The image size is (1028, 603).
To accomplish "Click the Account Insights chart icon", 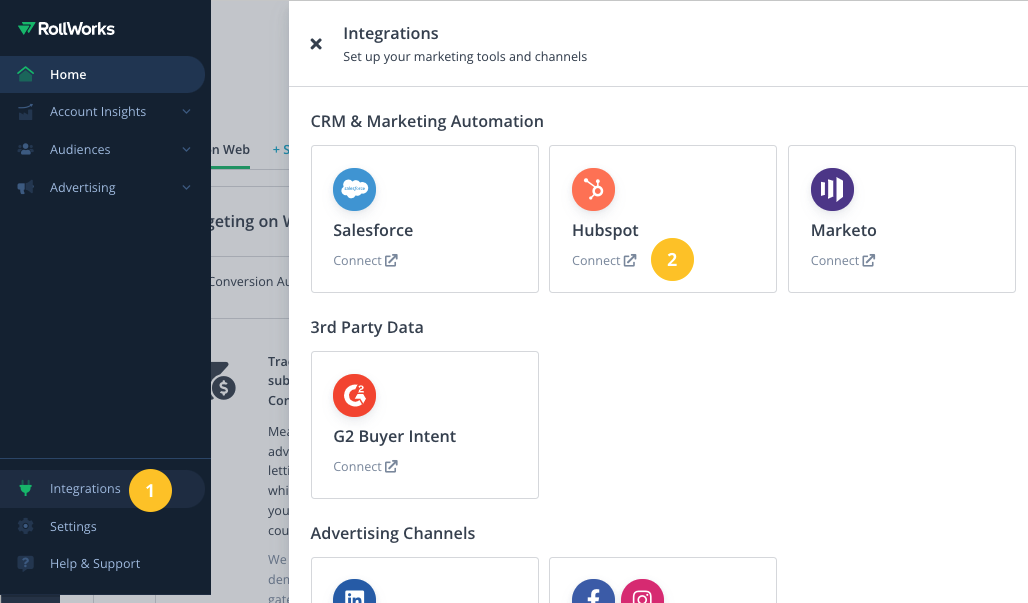I will (x=26, y=112).
